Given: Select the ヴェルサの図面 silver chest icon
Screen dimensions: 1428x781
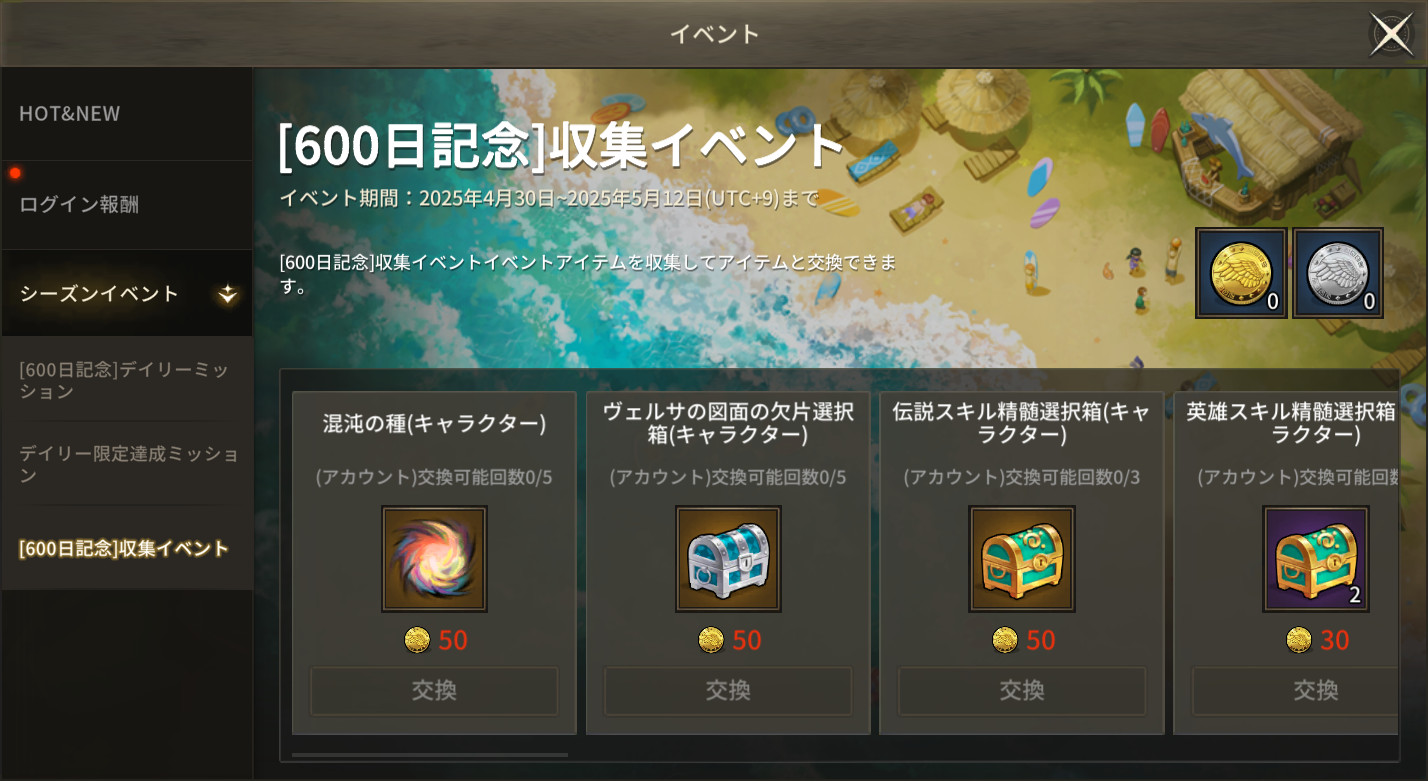Looking at the screenshot, I should pos(728,559).
